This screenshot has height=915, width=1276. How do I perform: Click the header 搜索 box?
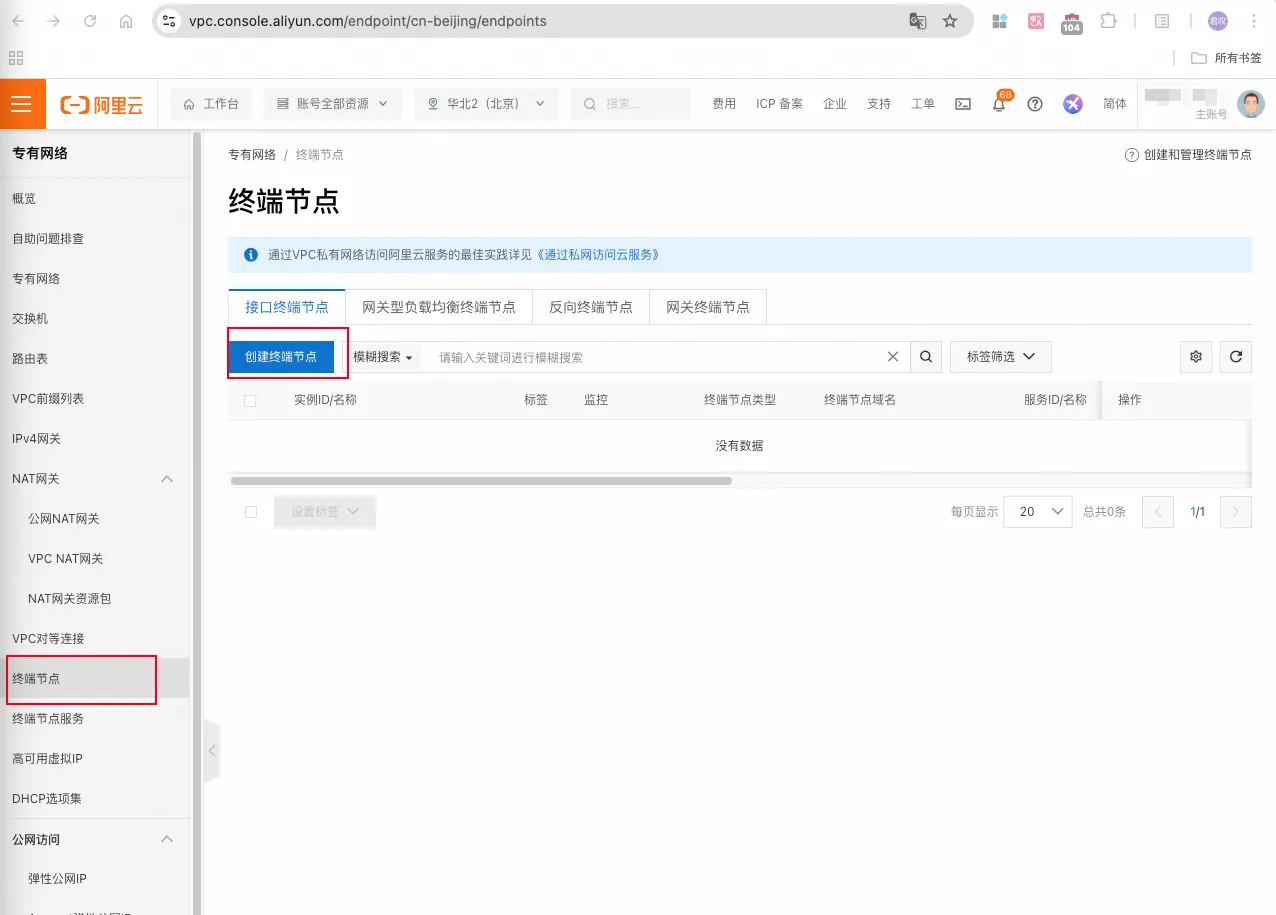[631, 104]
